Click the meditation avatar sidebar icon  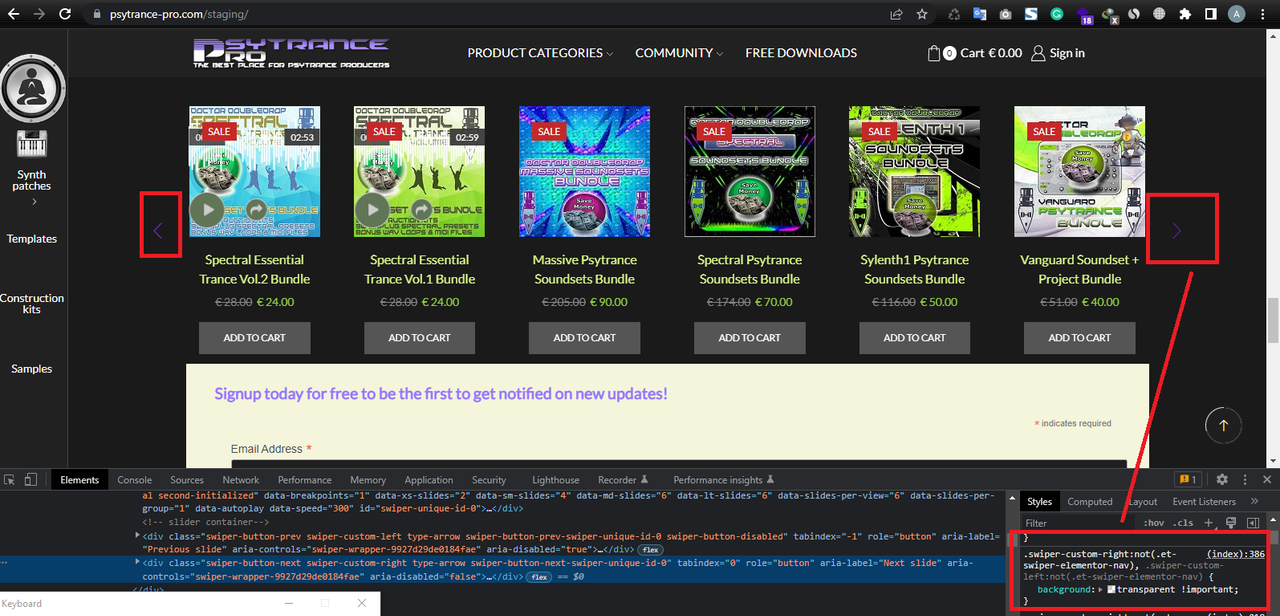click(33, 87)
